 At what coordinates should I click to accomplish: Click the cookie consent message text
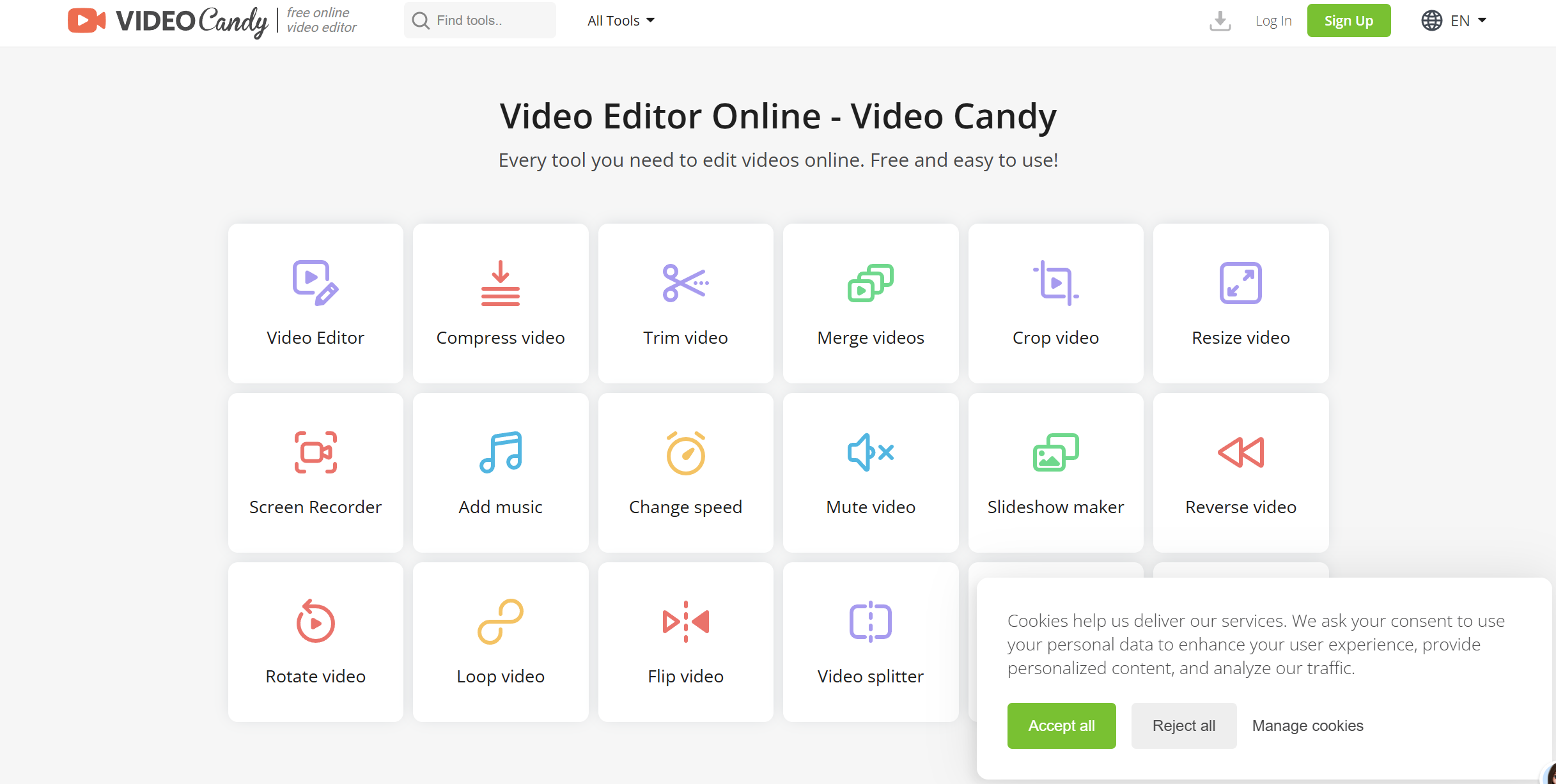coord(1256,644)
